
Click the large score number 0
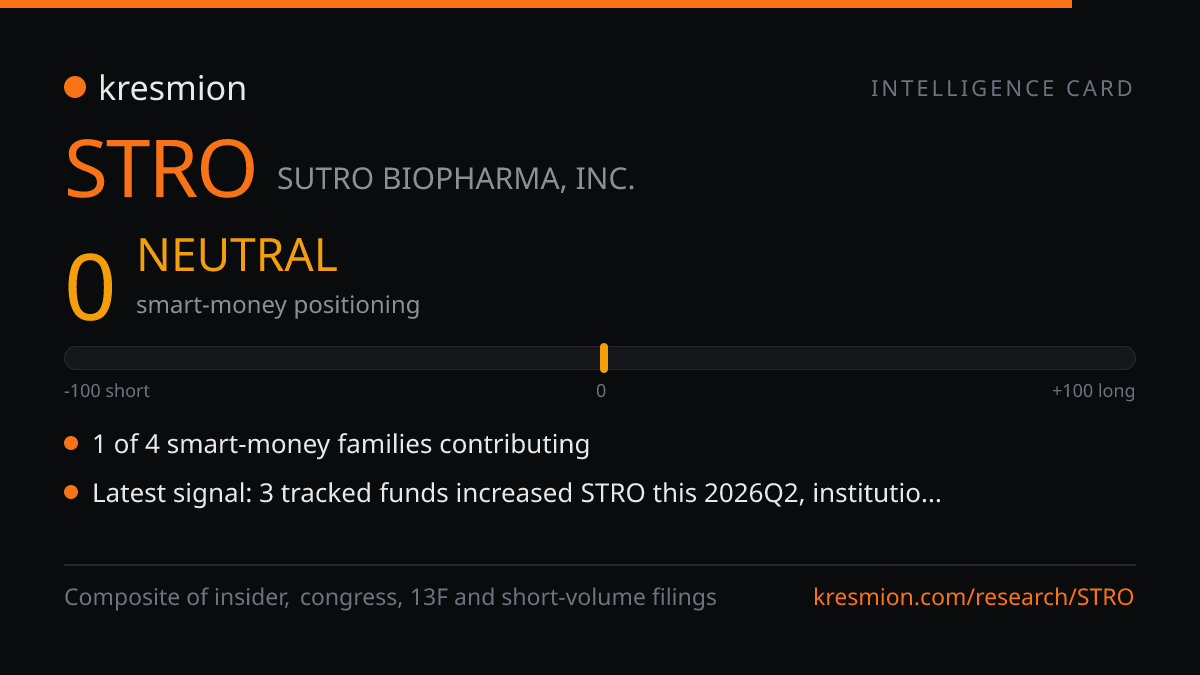pos(90,288)
